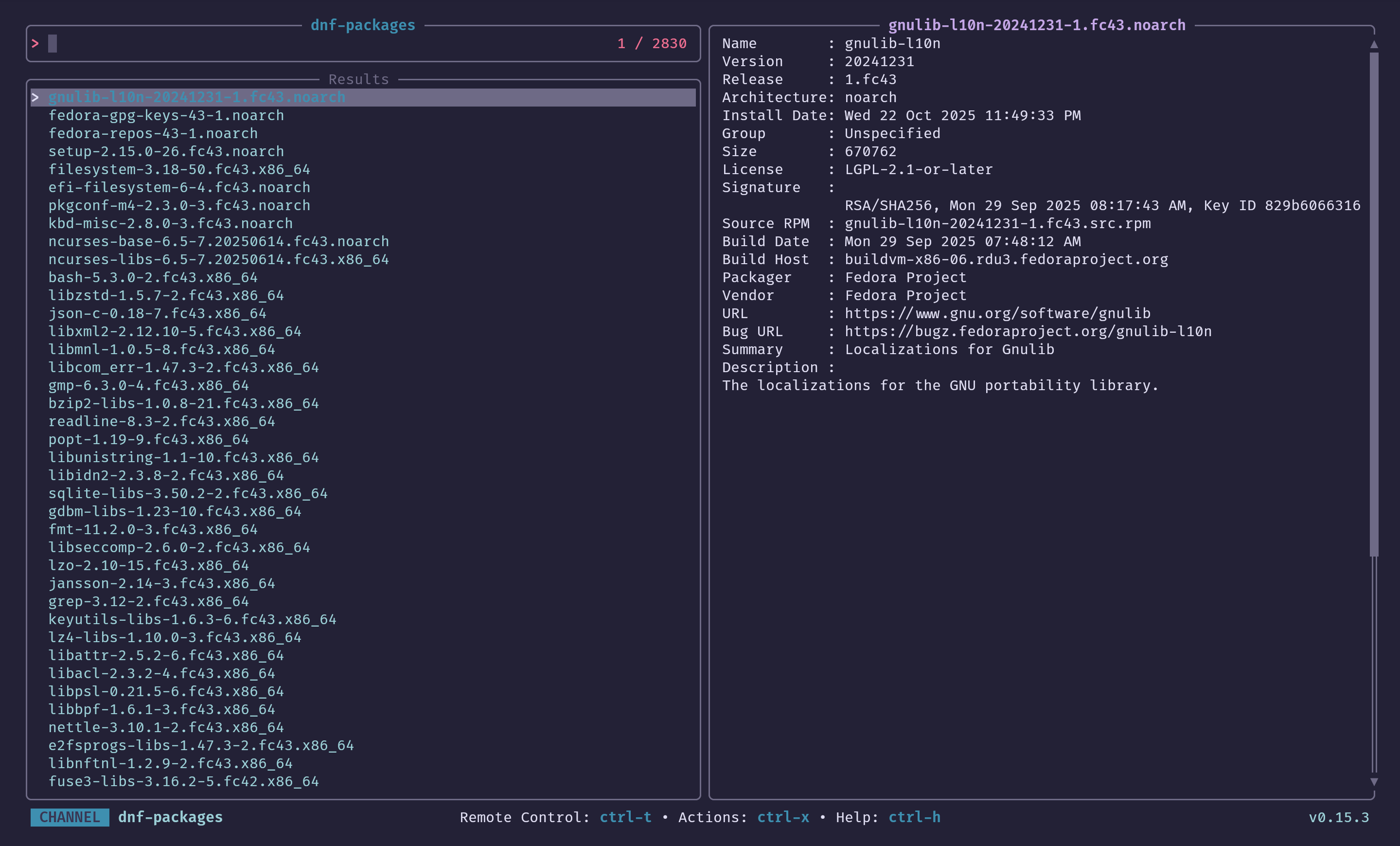Click the License value LGPL-2.1-or-later
This screenshot has height=846, width=1400.
[919, 169]
